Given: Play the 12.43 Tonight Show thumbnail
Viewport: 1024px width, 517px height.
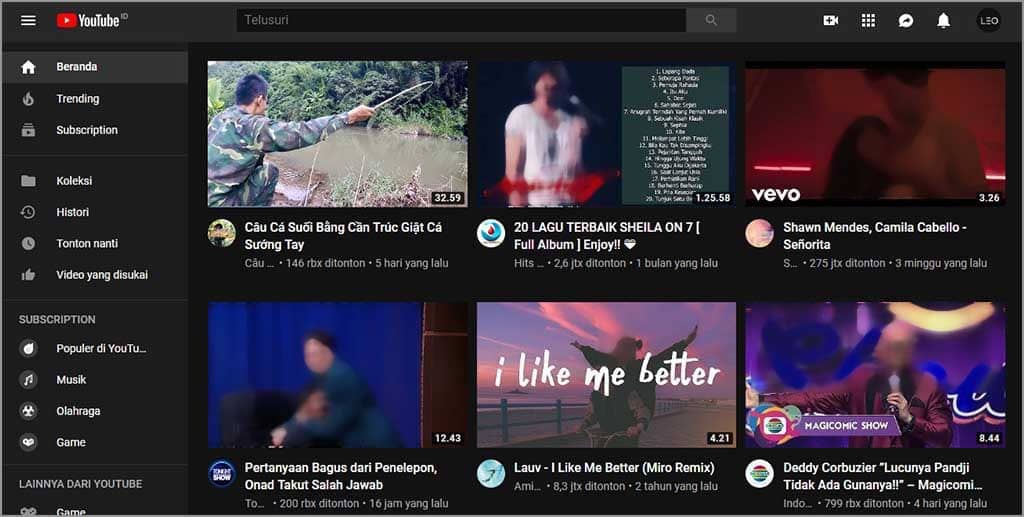Looking at the screenshot, I should tap(338, 375).
